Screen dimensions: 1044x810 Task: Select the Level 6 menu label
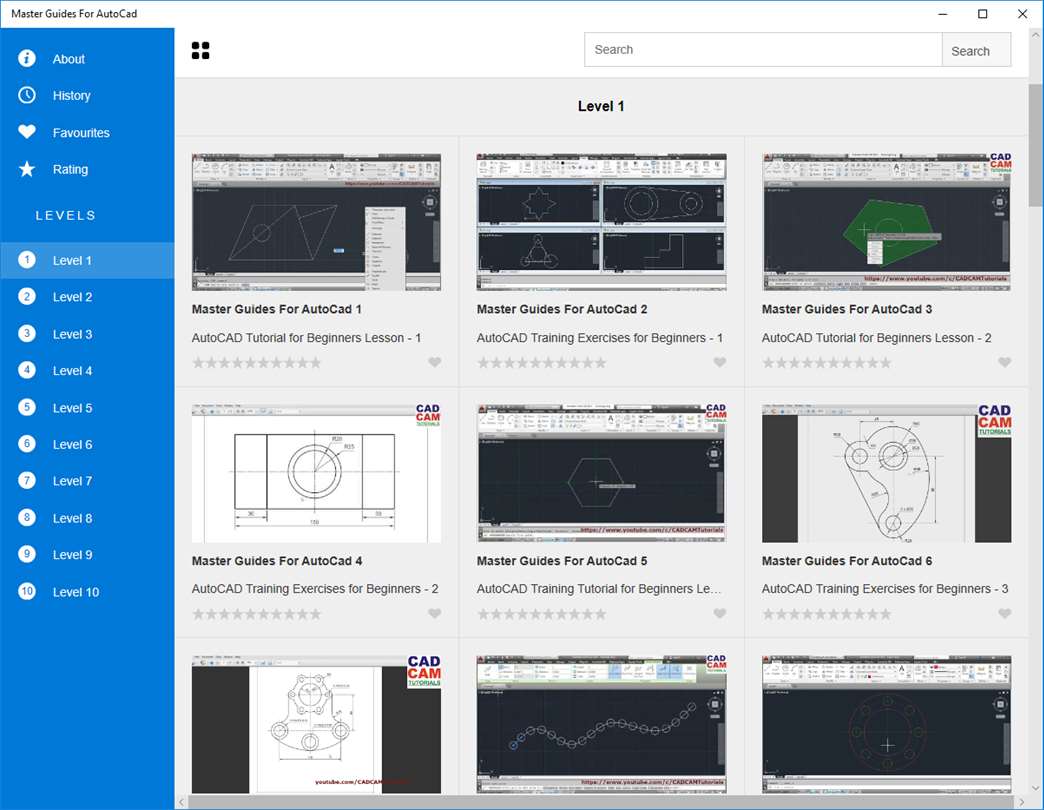(73, 445)
